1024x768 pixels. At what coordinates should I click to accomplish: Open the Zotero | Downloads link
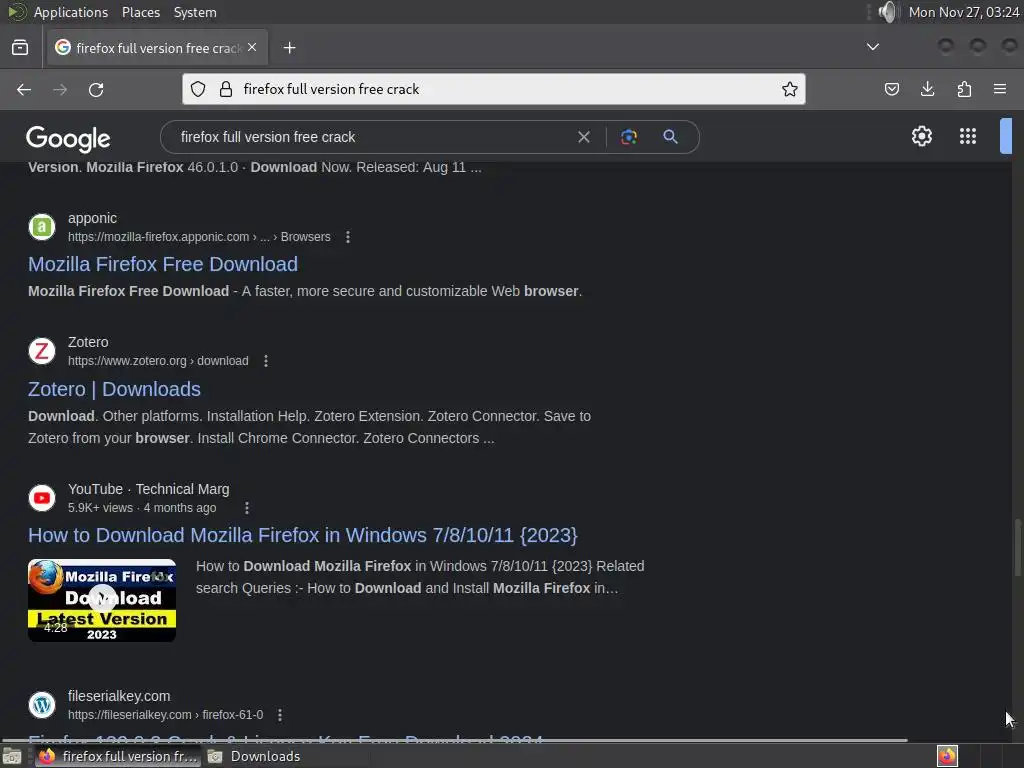point(114,389)
